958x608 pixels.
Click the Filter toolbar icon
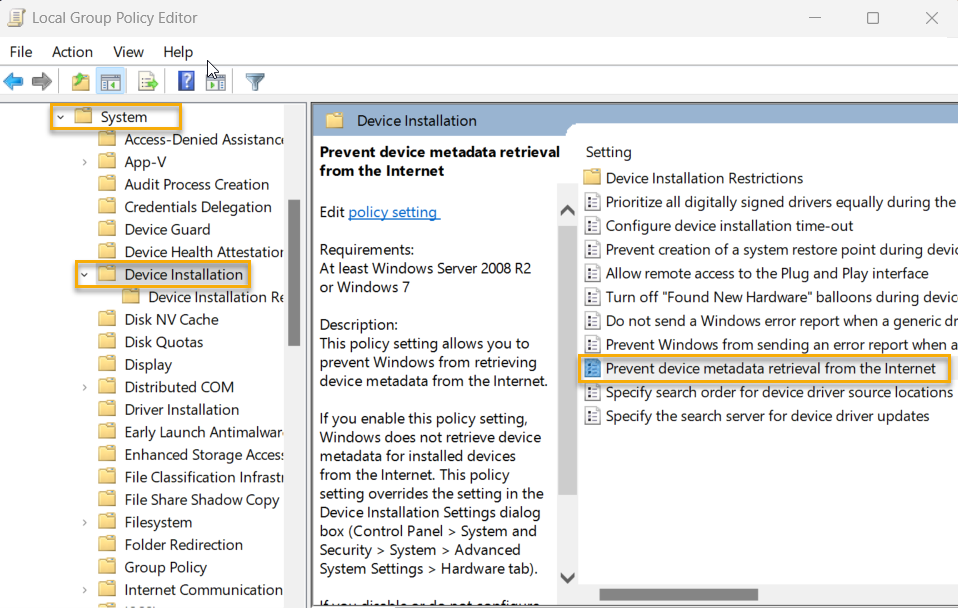[255, 81]
